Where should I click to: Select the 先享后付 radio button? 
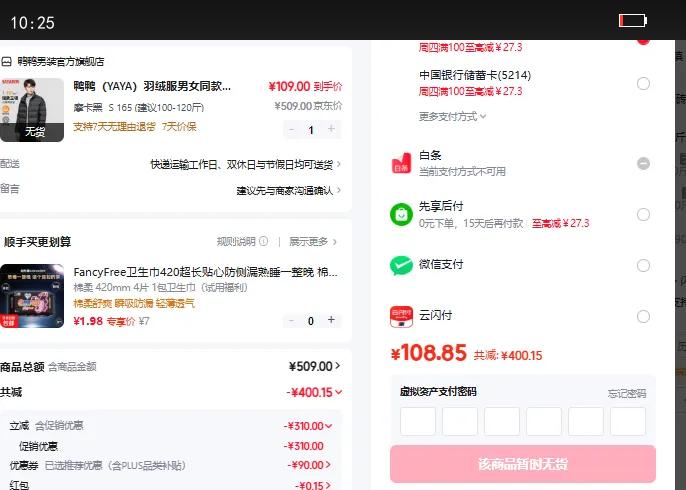pyautogui.click(x=643, y=214)
